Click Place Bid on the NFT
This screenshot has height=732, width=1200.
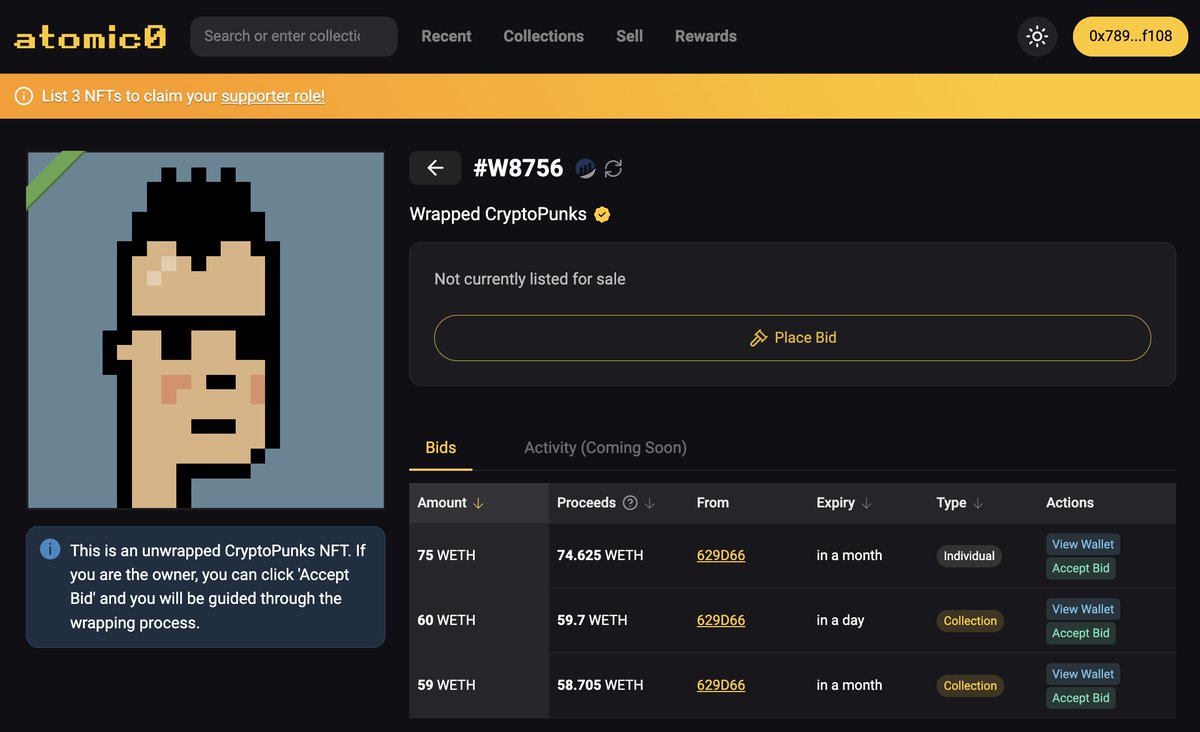coord(792,337)
